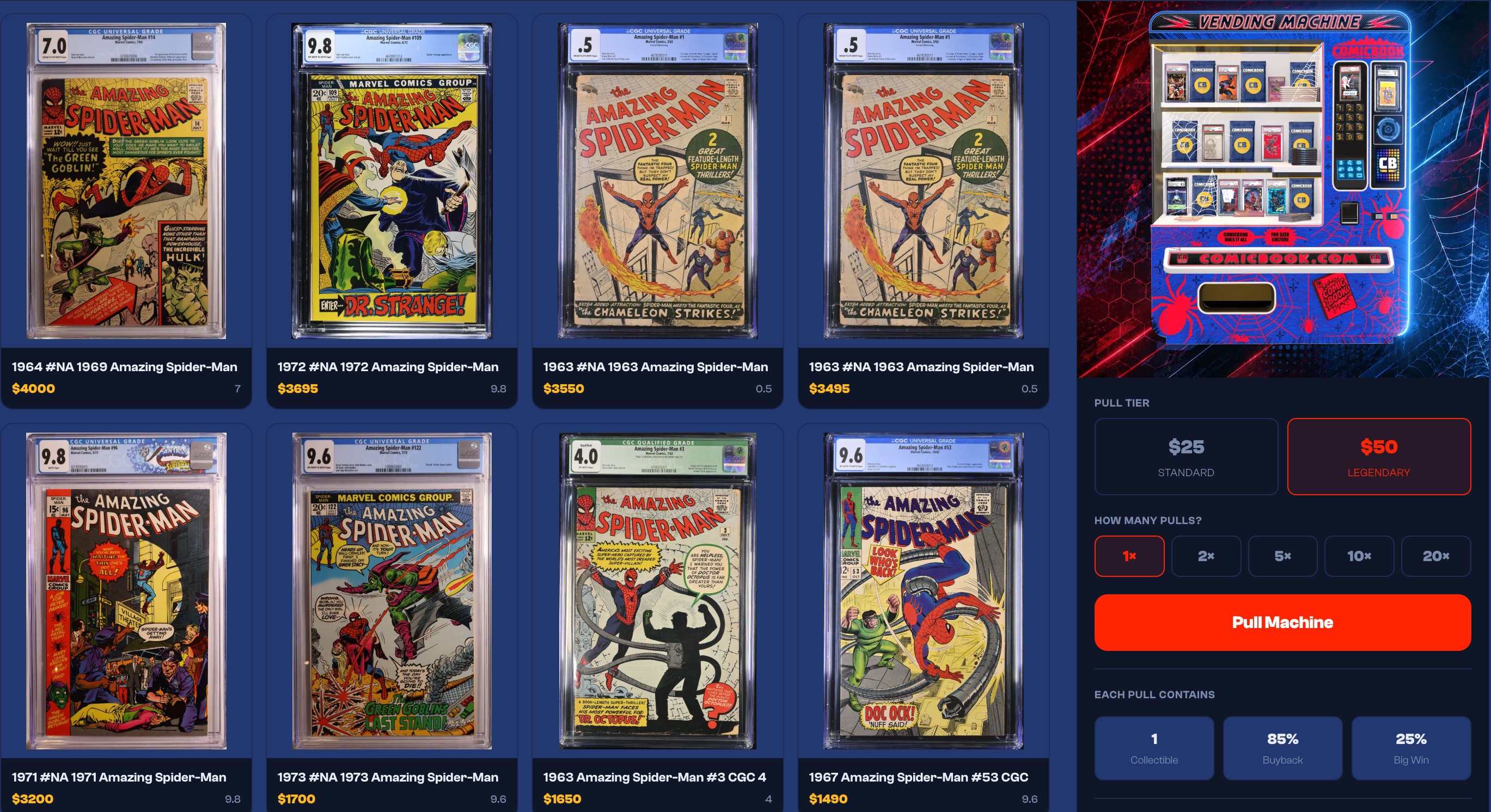Click the Pull Machine button
Screen dimensions: 1491x812
point(1282,622)
